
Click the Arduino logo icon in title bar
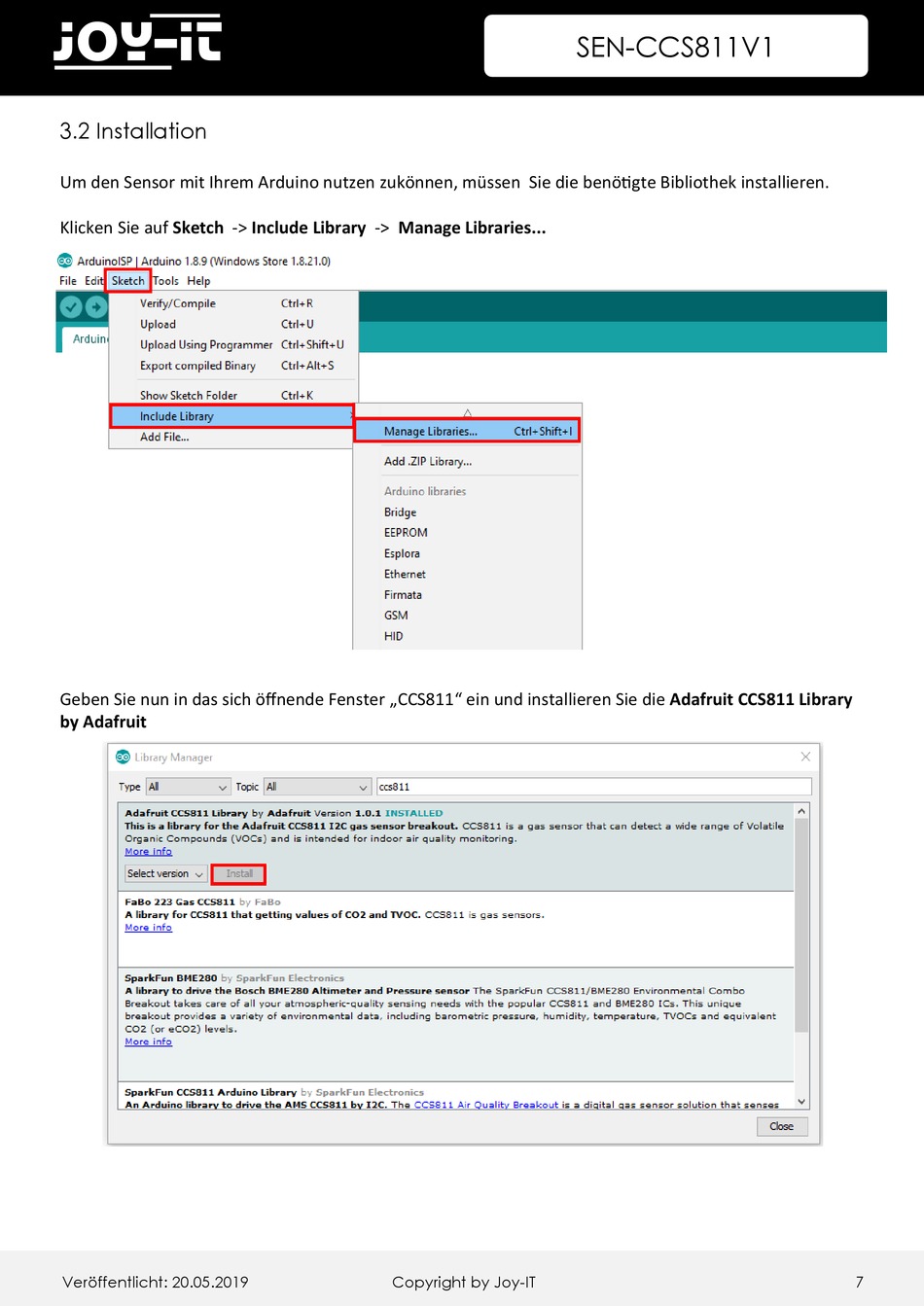[65, 261]
